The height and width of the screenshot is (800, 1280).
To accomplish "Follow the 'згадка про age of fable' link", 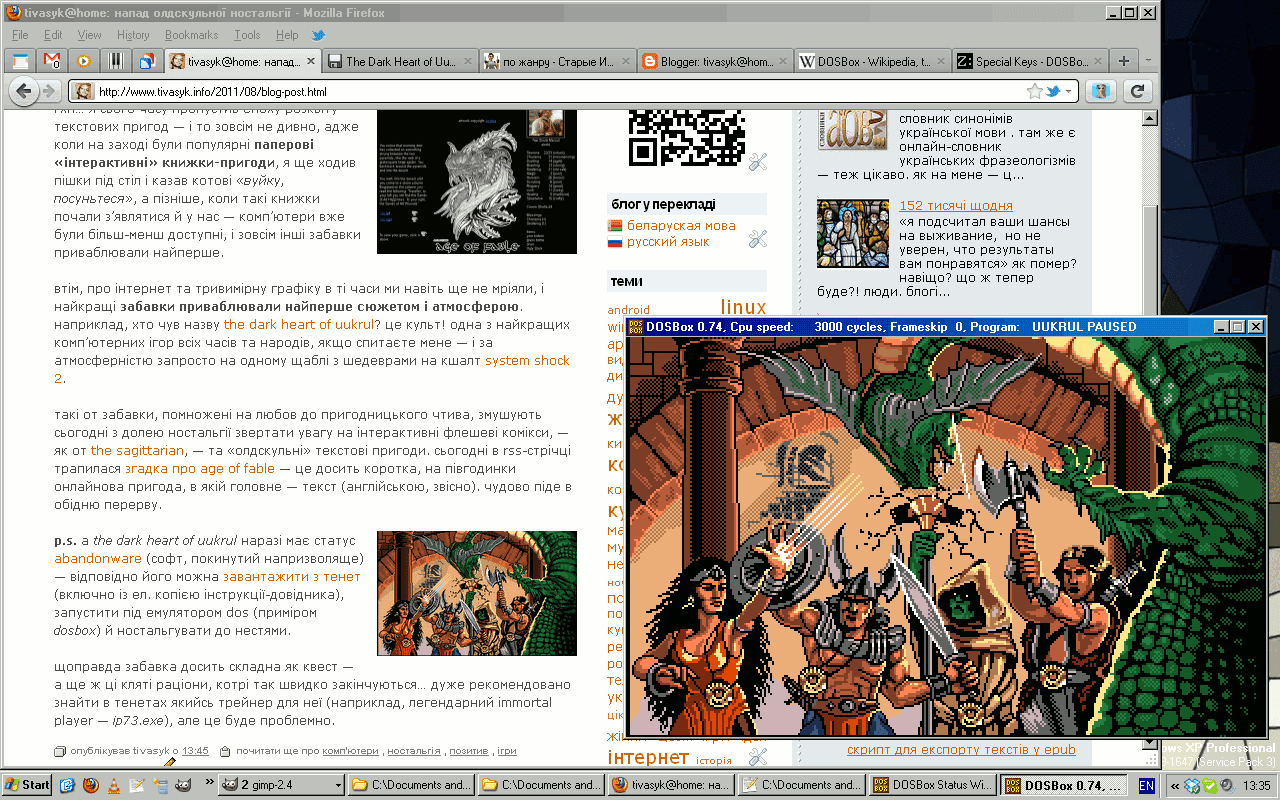I will click(199, 468).
